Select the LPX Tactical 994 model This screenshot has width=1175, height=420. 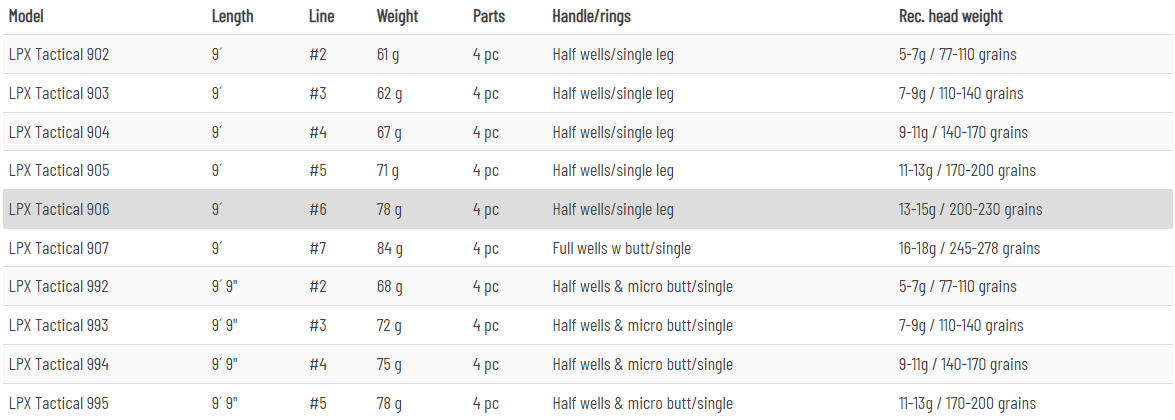[58, 364]
